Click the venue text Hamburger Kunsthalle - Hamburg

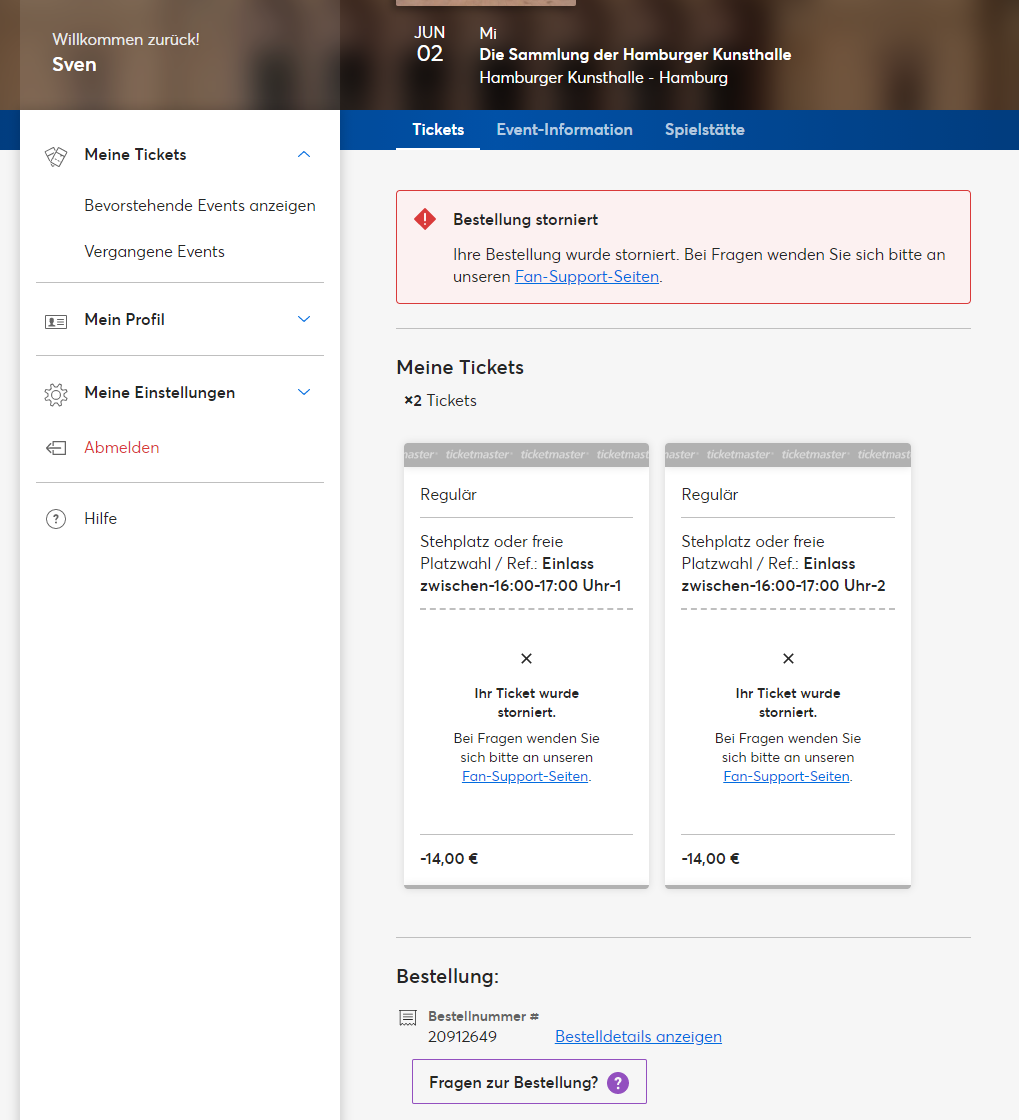tap(603, 78)
